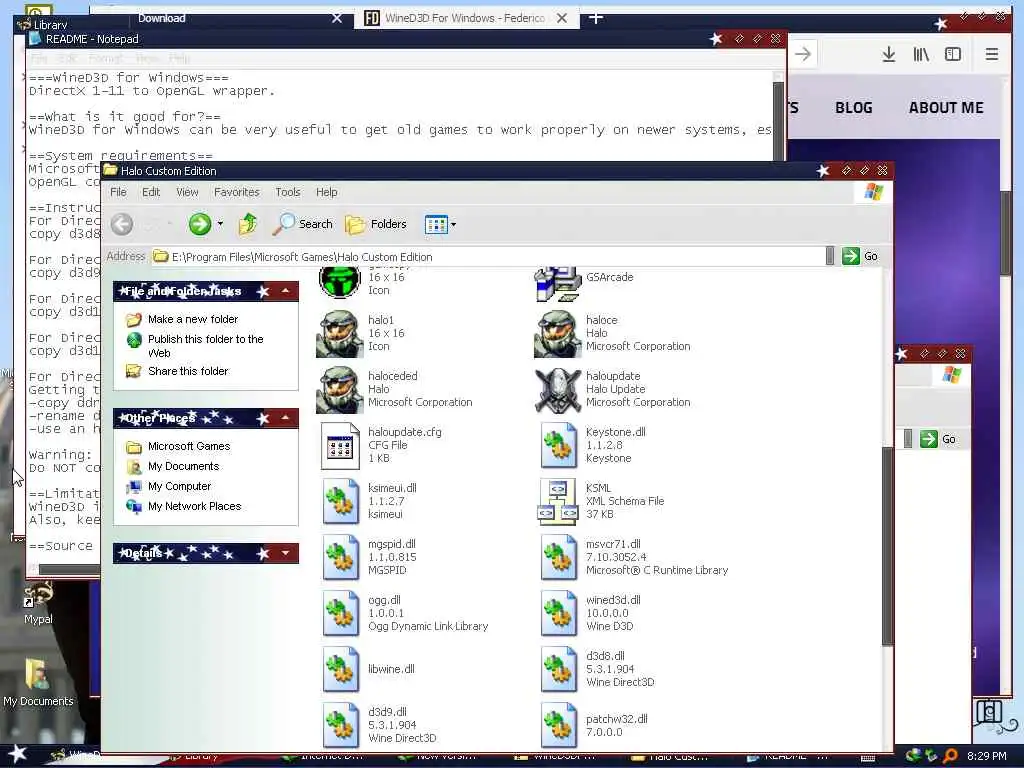
Task: Click the taskbar clock showing 8:29 PM
Action: (x=986, y=756)
